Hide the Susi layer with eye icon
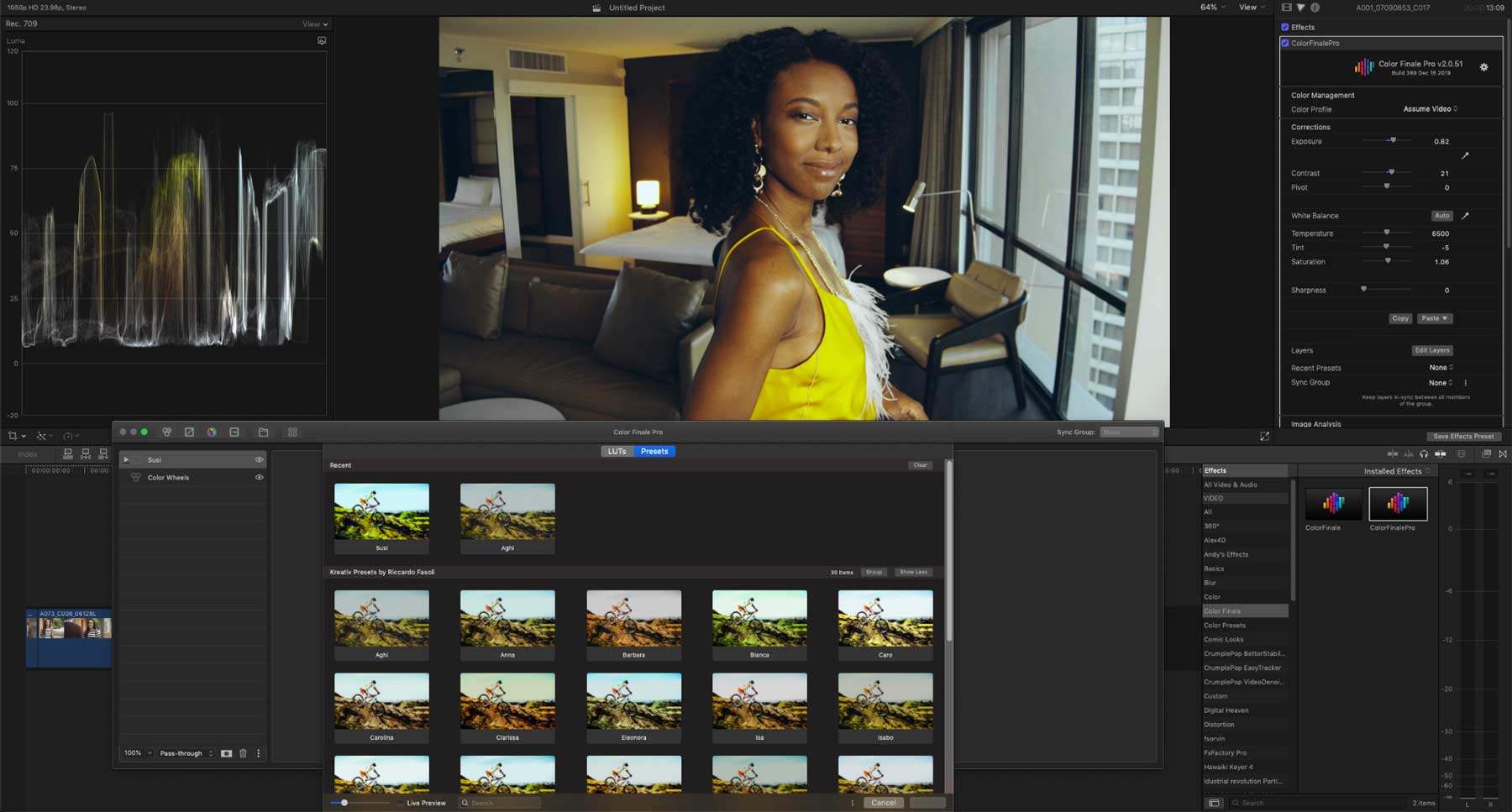 point(259,459)
